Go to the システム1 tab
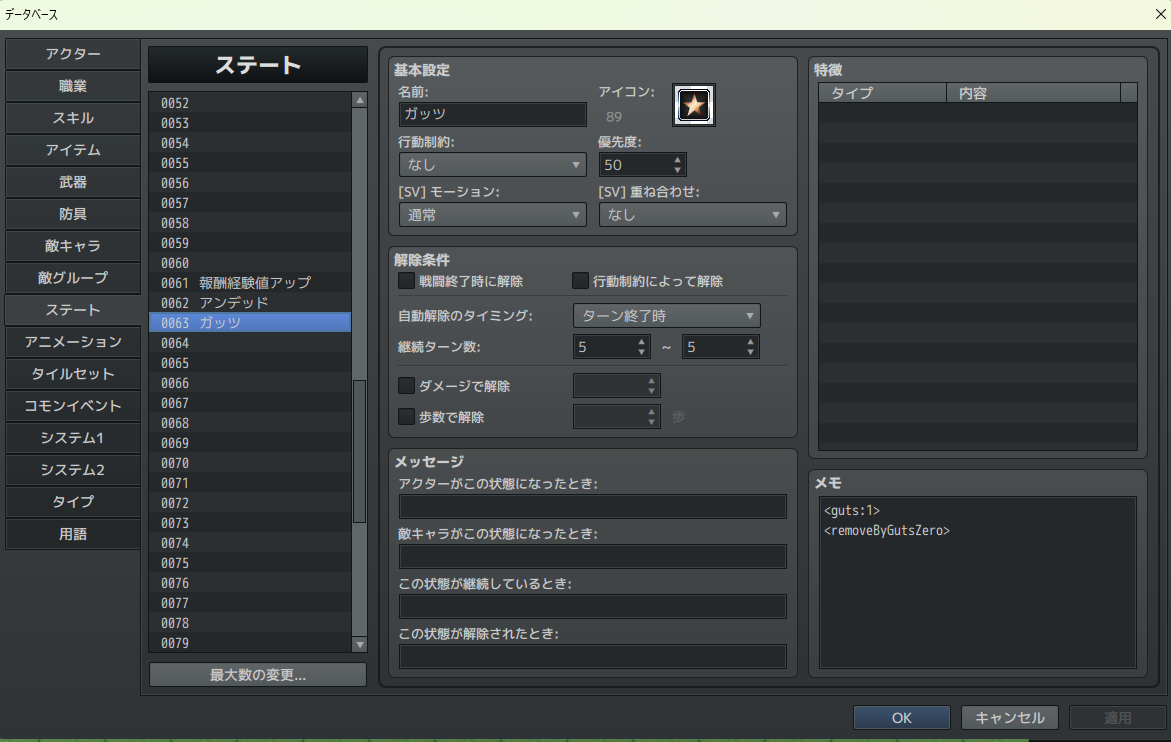The image size is (1171, 742). coord(72,438)
